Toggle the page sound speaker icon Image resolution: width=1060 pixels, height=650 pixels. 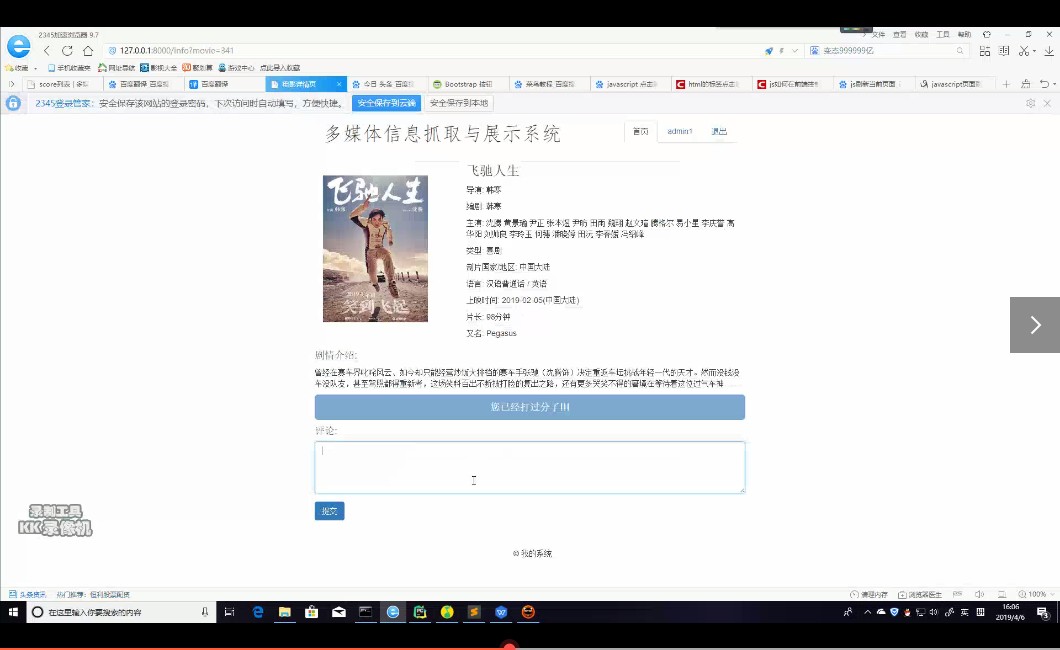979,595
